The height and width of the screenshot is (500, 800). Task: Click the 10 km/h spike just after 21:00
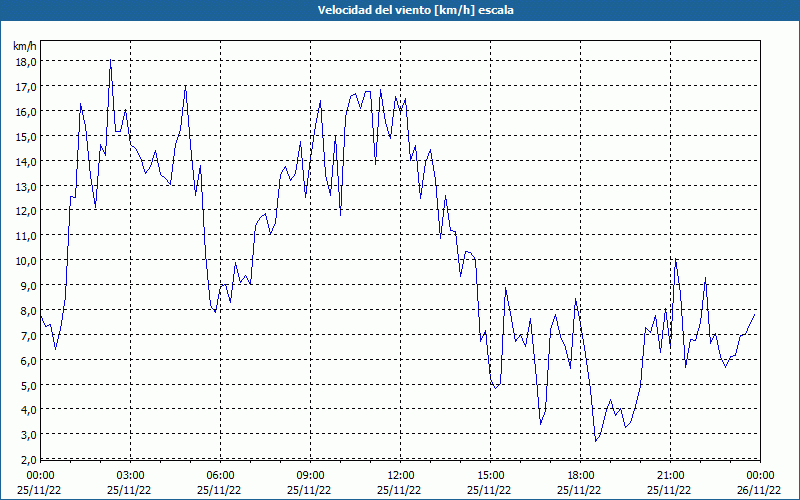pyautogui.click(x=676, y=259)
